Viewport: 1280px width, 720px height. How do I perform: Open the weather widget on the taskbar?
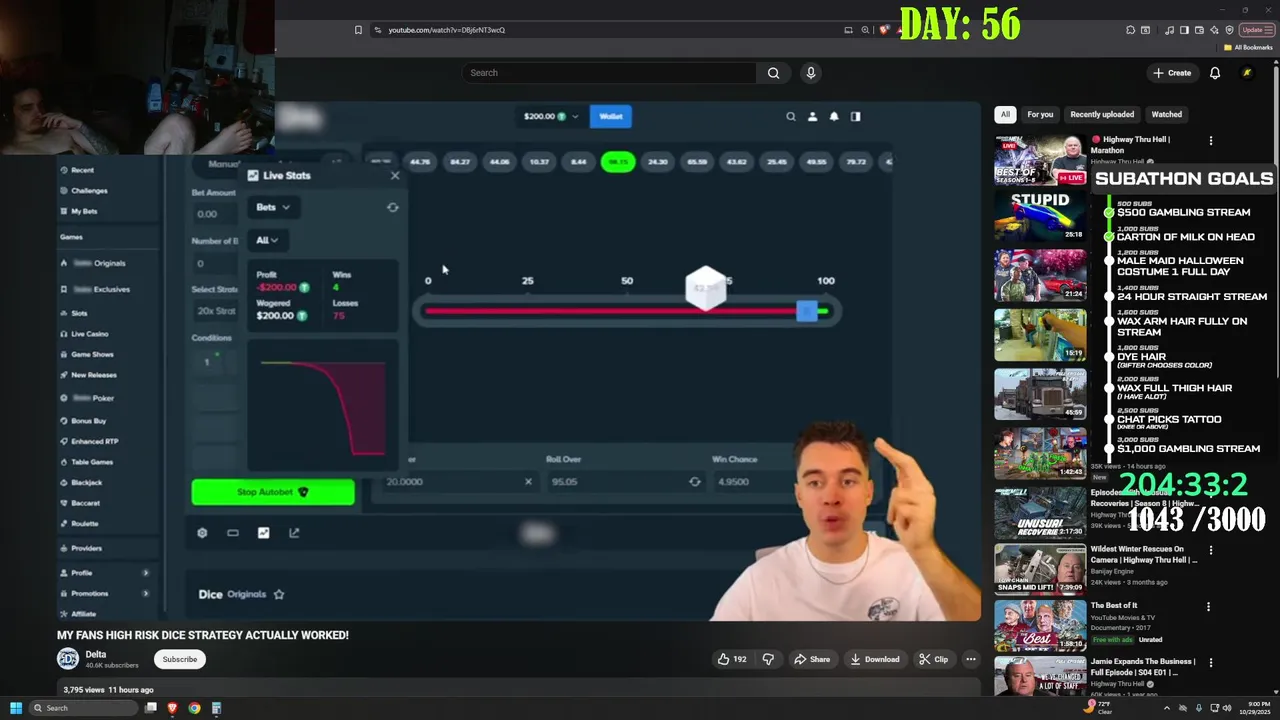(x=1097, y=708)
